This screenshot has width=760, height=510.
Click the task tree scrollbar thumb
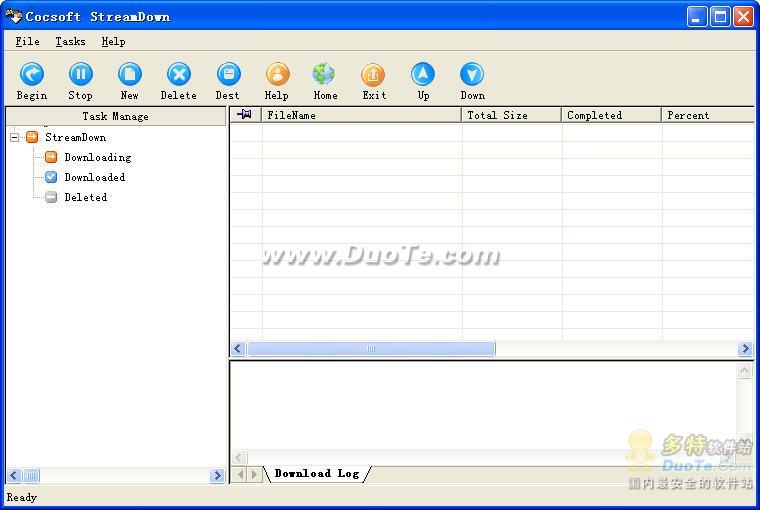coord(31,476)
